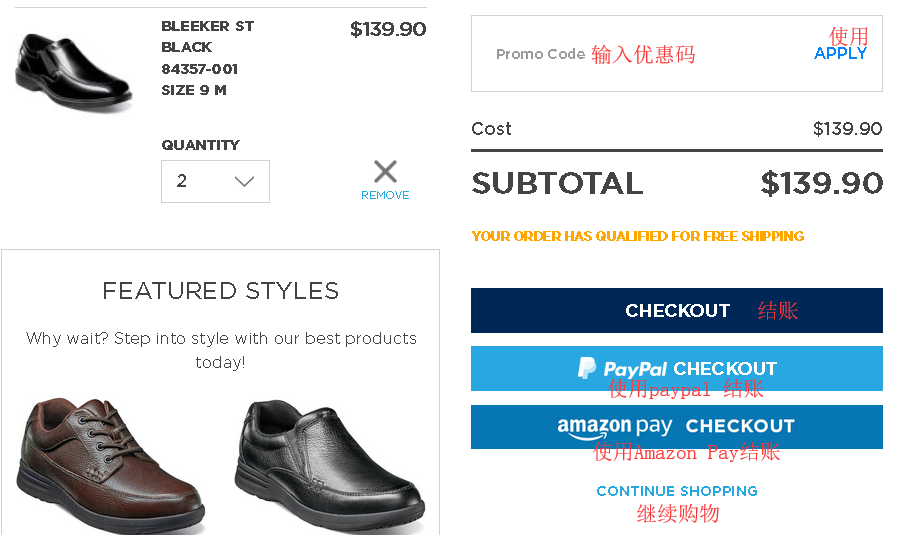The width and height of the screenshot is (905, 535).
Task: Pay with PayPal Checkout button
Action: (x=677, y=368)
